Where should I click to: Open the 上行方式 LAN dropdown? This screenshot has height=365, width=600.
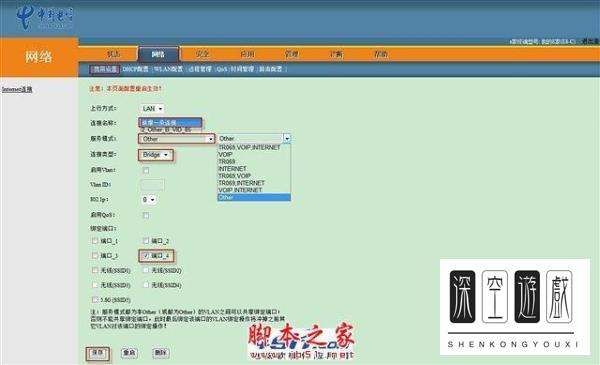point(152,109)
